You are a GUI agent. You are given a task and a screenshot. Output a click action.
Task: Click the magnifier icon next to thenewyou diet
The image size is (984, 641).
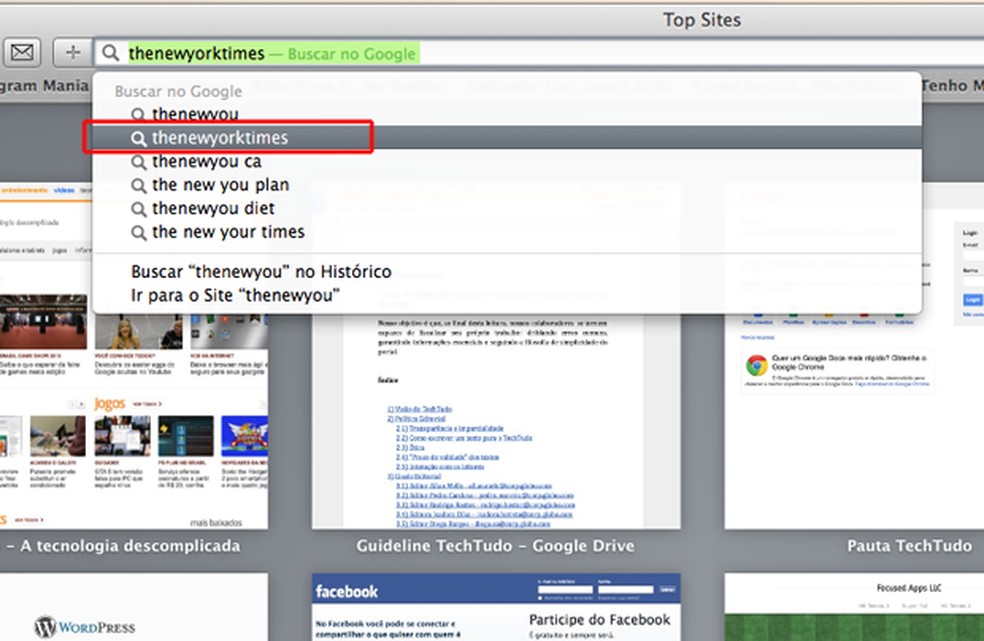pos(141,208)
